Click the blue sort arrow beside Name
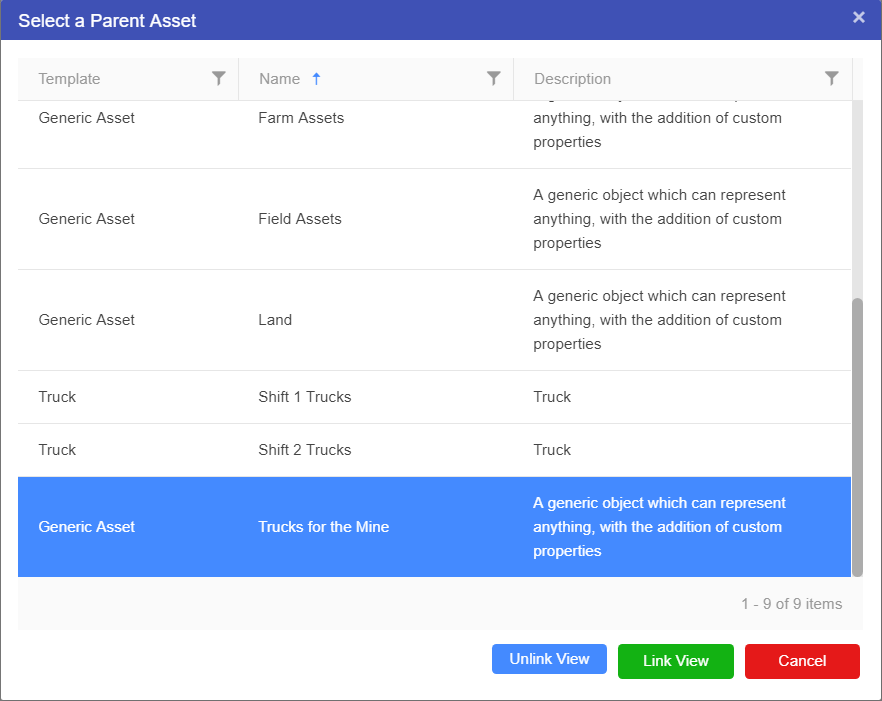882x701 pixels. [317, 79]
